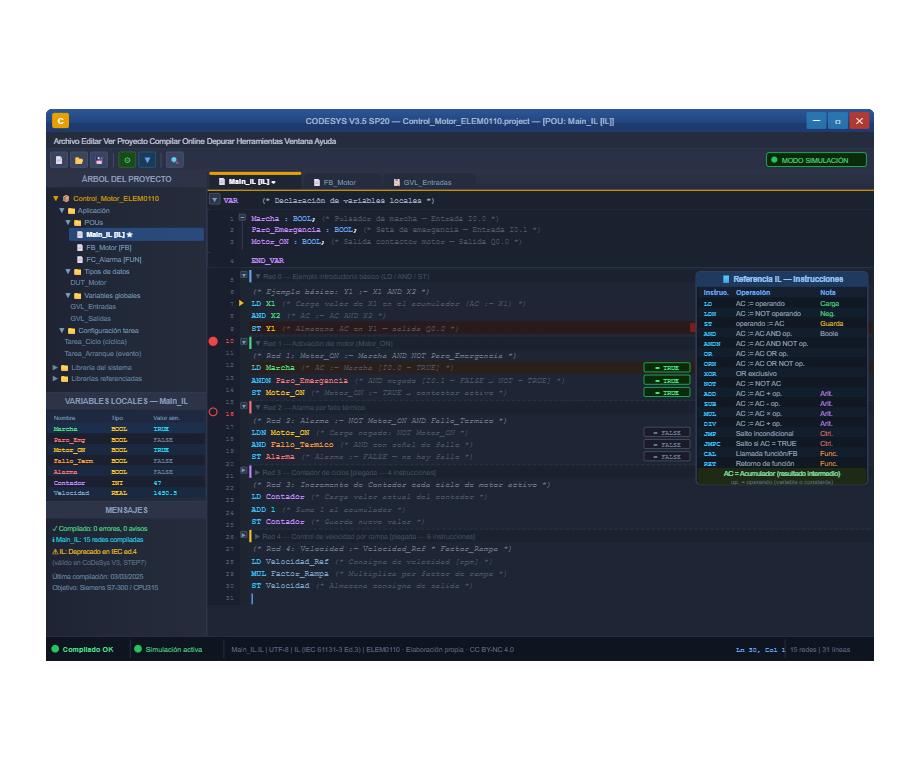Toggle the FALSE value badge for ST Alarma

pos(667,457)
